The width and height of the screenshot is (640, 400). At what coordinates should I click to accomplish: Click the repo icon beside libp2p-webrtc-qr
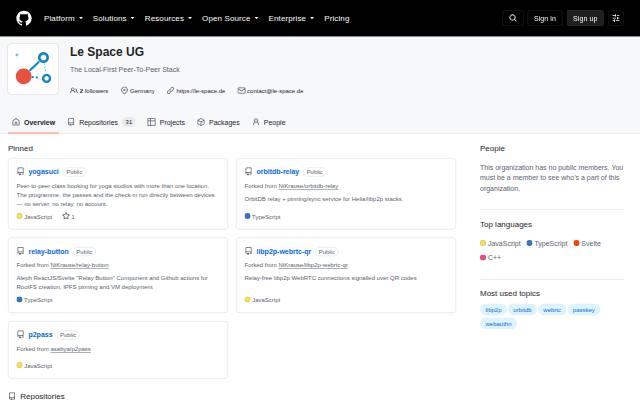(248, 251)
